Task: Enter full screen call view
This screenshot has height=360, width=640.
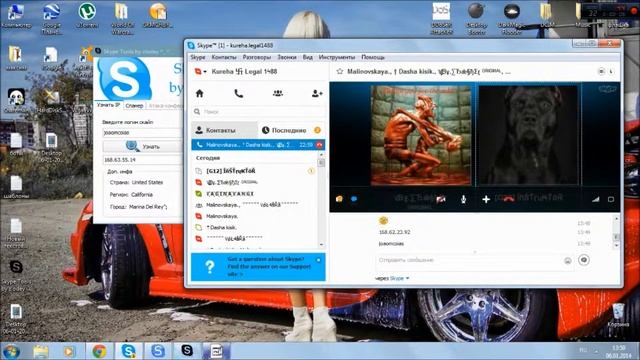Action: [611, 199]
